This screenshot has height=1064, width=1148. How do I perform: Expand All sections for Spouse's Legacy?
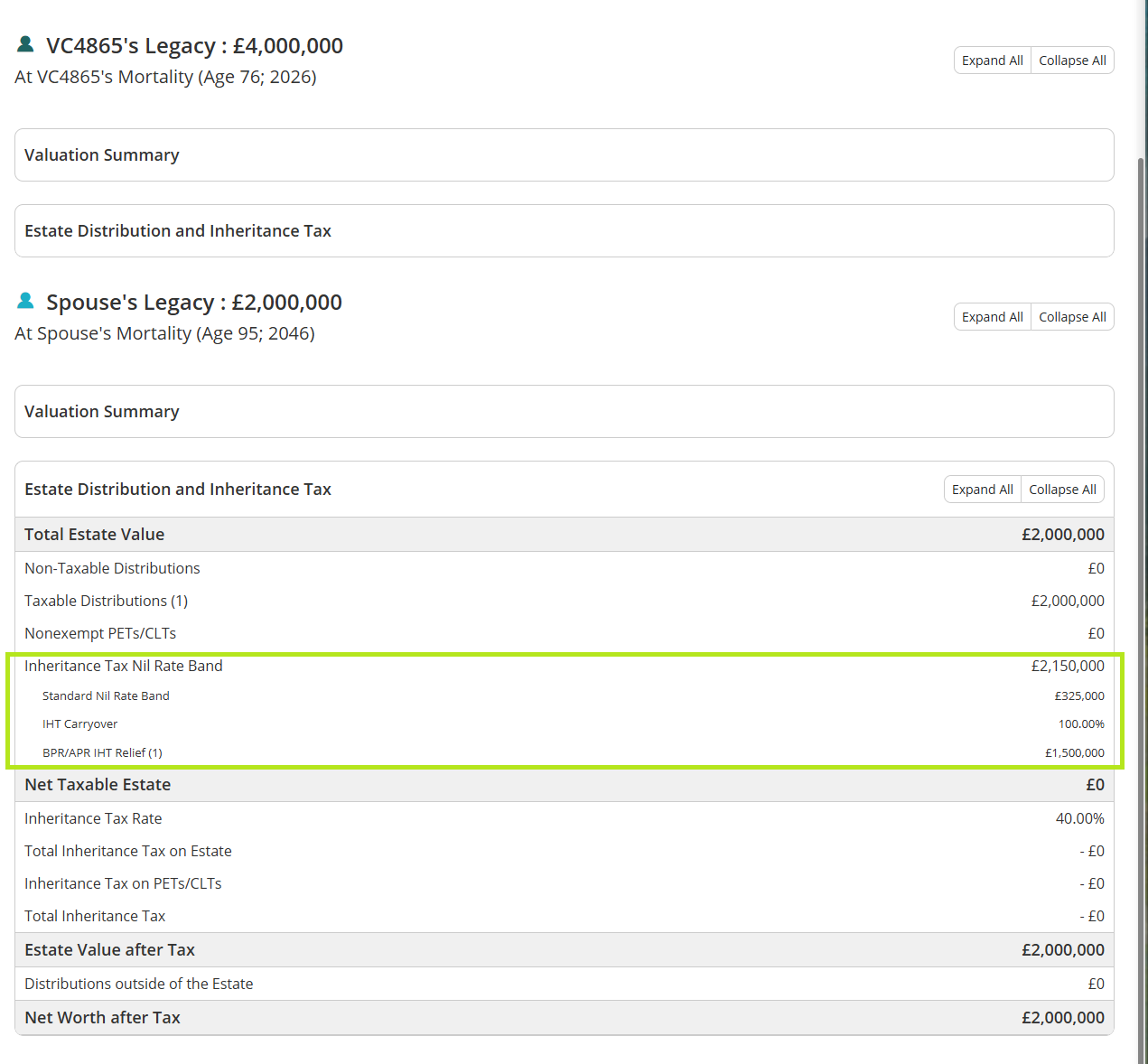992,317
